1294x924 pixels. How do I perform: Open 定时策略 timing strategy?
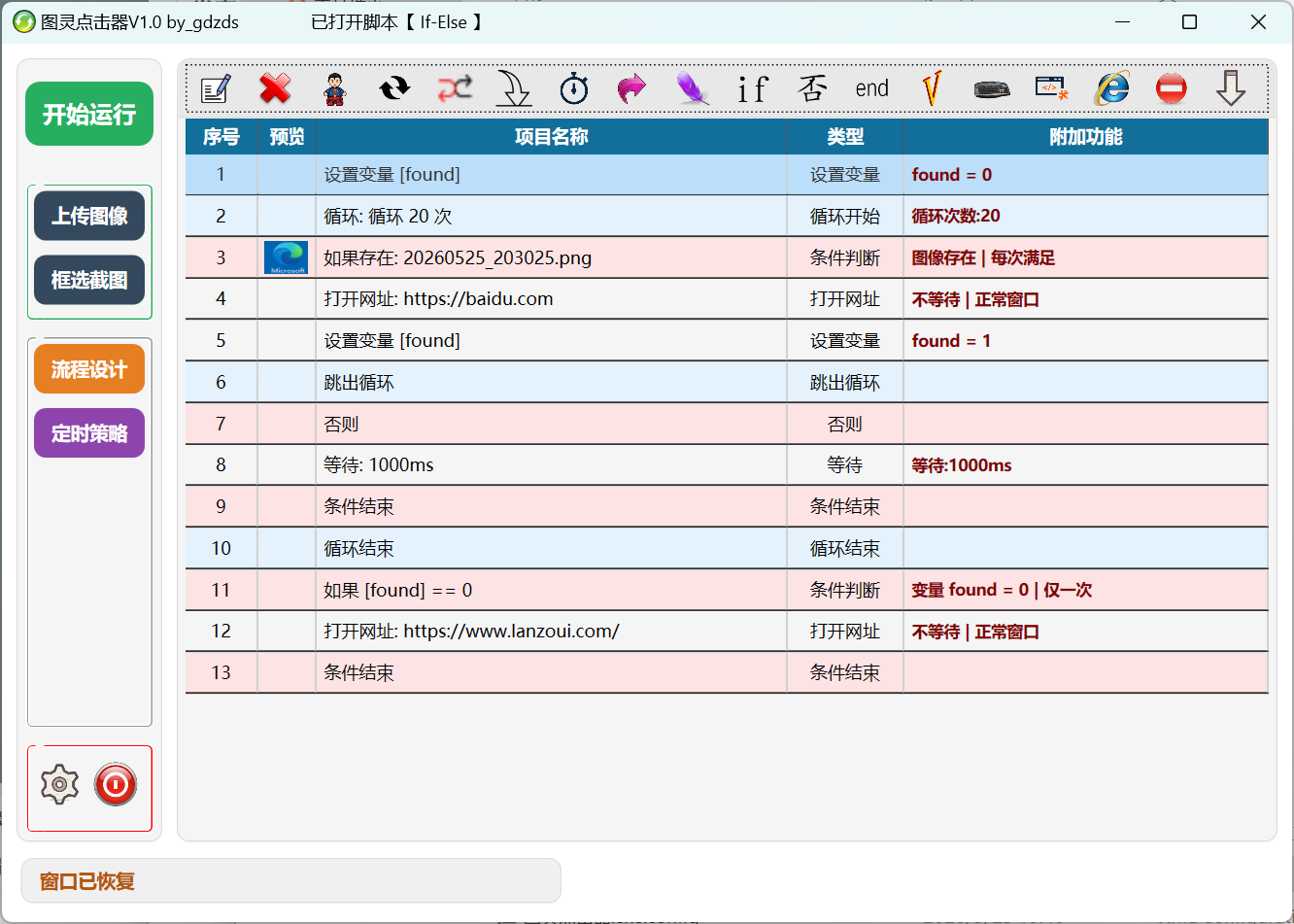tap(89, 433)
